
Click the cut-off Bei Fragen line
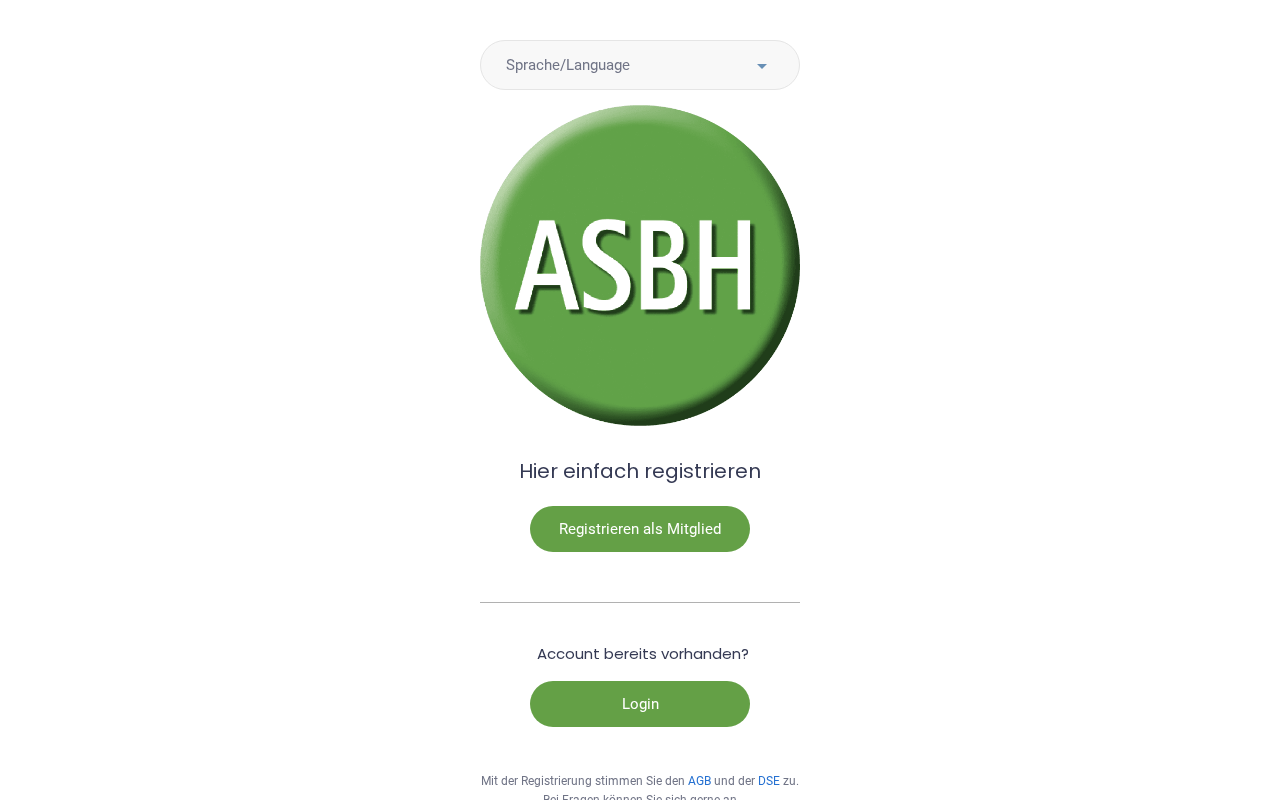[640, 796]
